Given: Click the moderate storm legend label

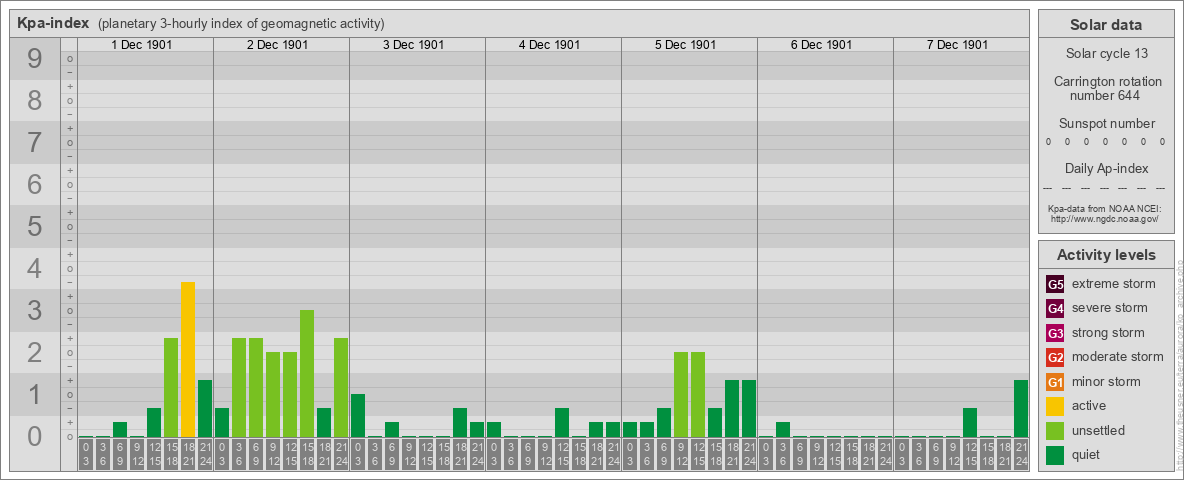Looking at the screenshot, I should (1118, 357).
